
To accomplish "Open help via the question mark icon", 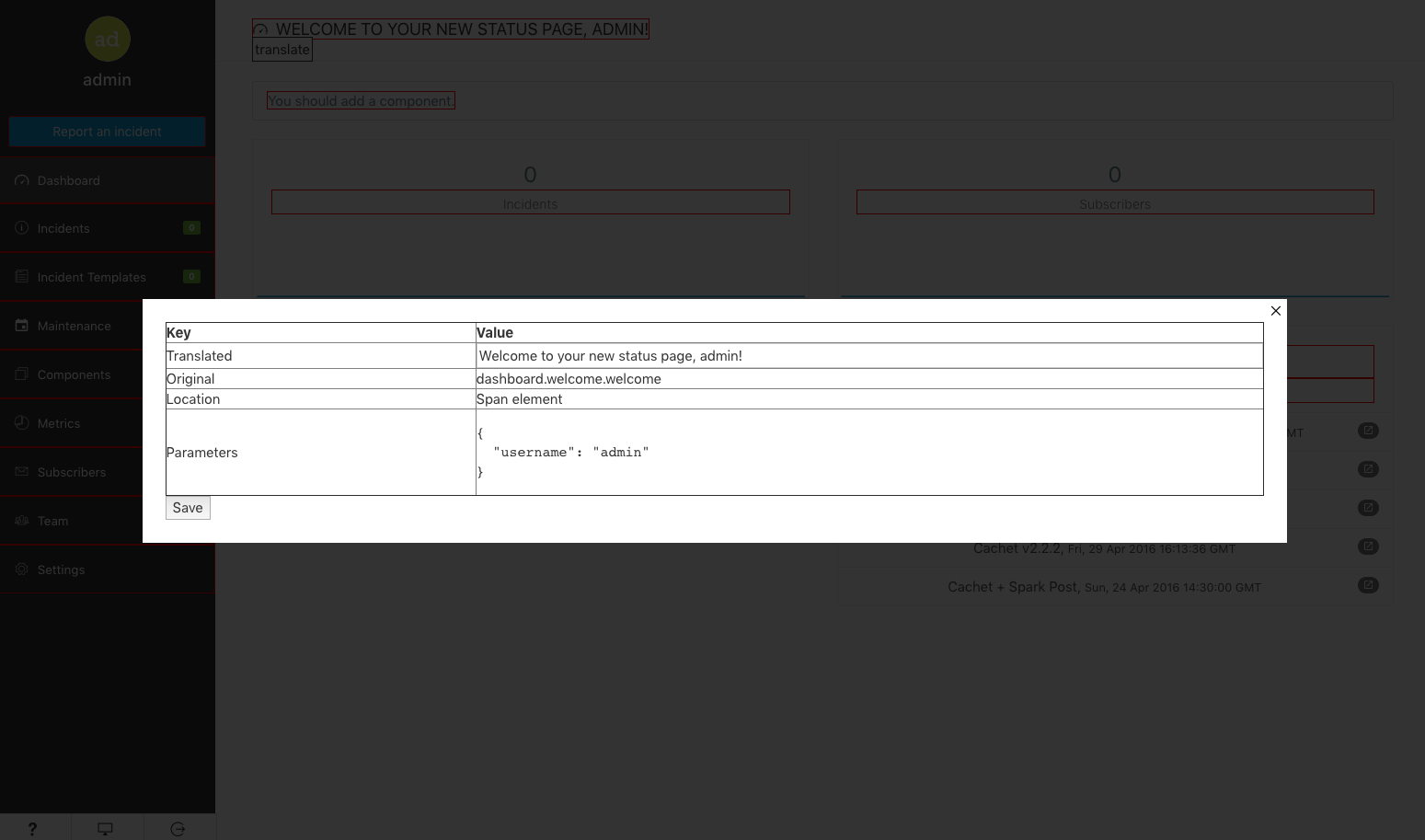I will click(32, 829).
